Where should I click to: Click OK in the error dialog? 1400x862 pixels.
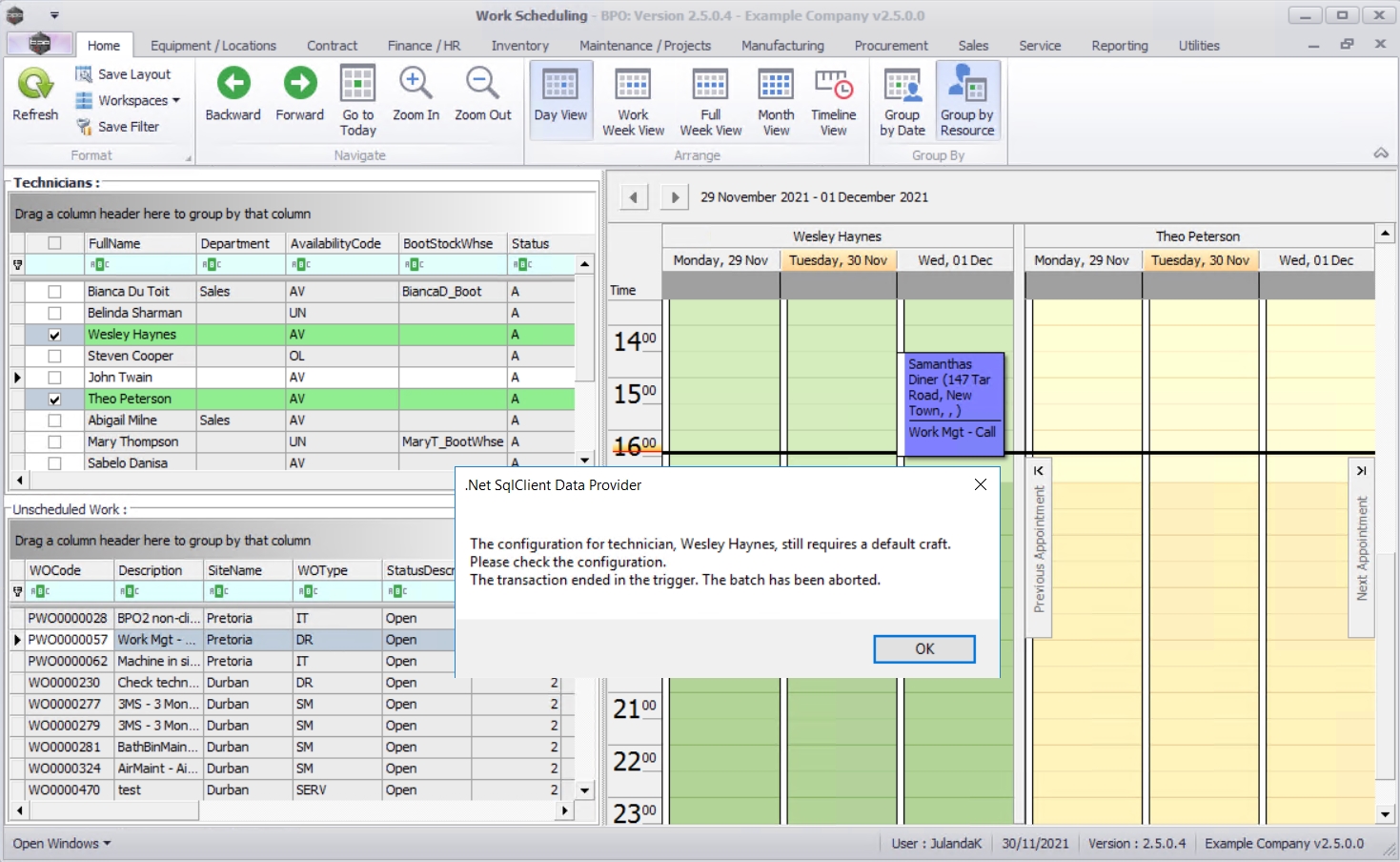923,649
